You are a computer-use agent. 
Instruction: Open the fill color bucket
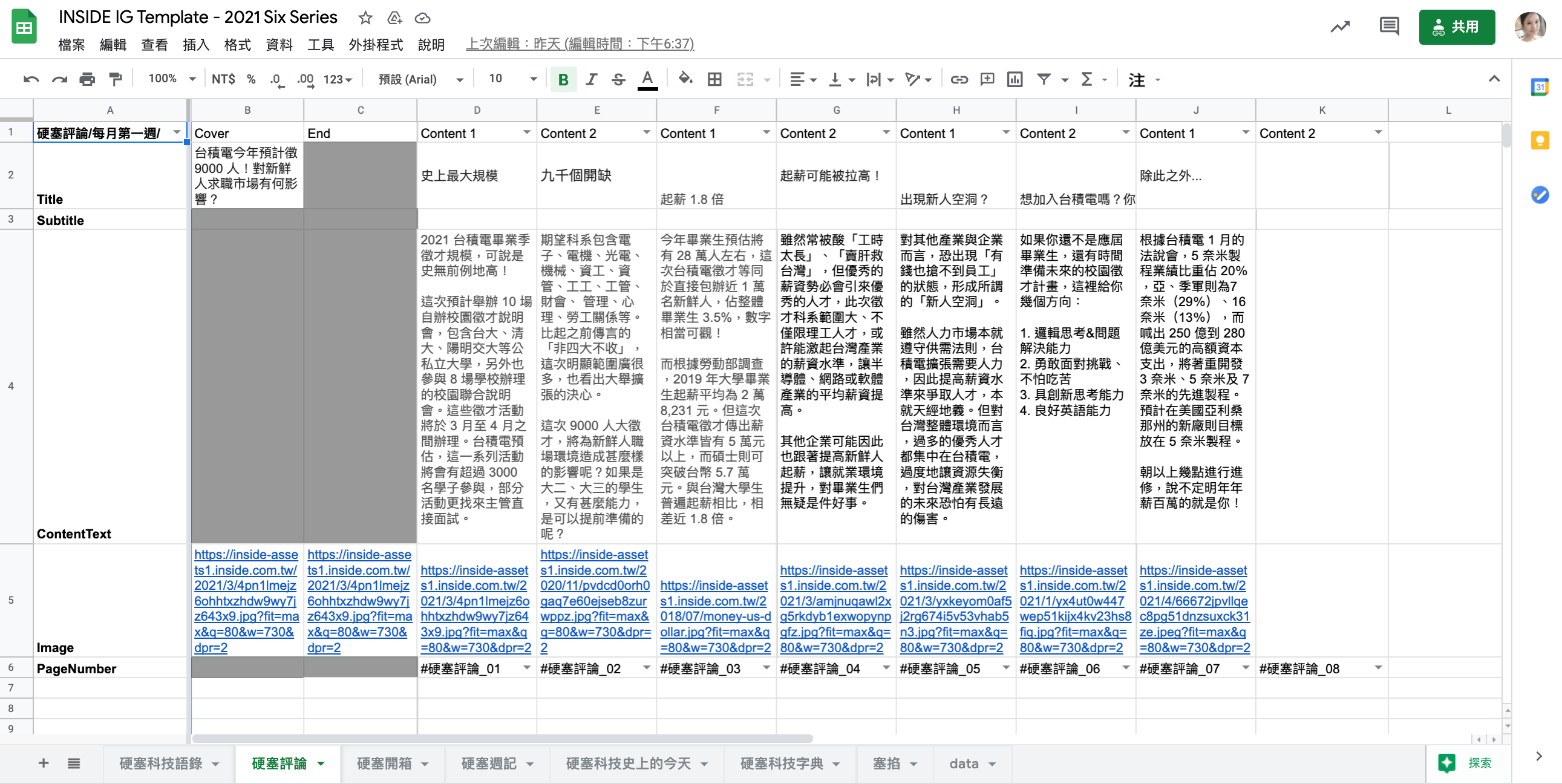[x=685, y=79]
